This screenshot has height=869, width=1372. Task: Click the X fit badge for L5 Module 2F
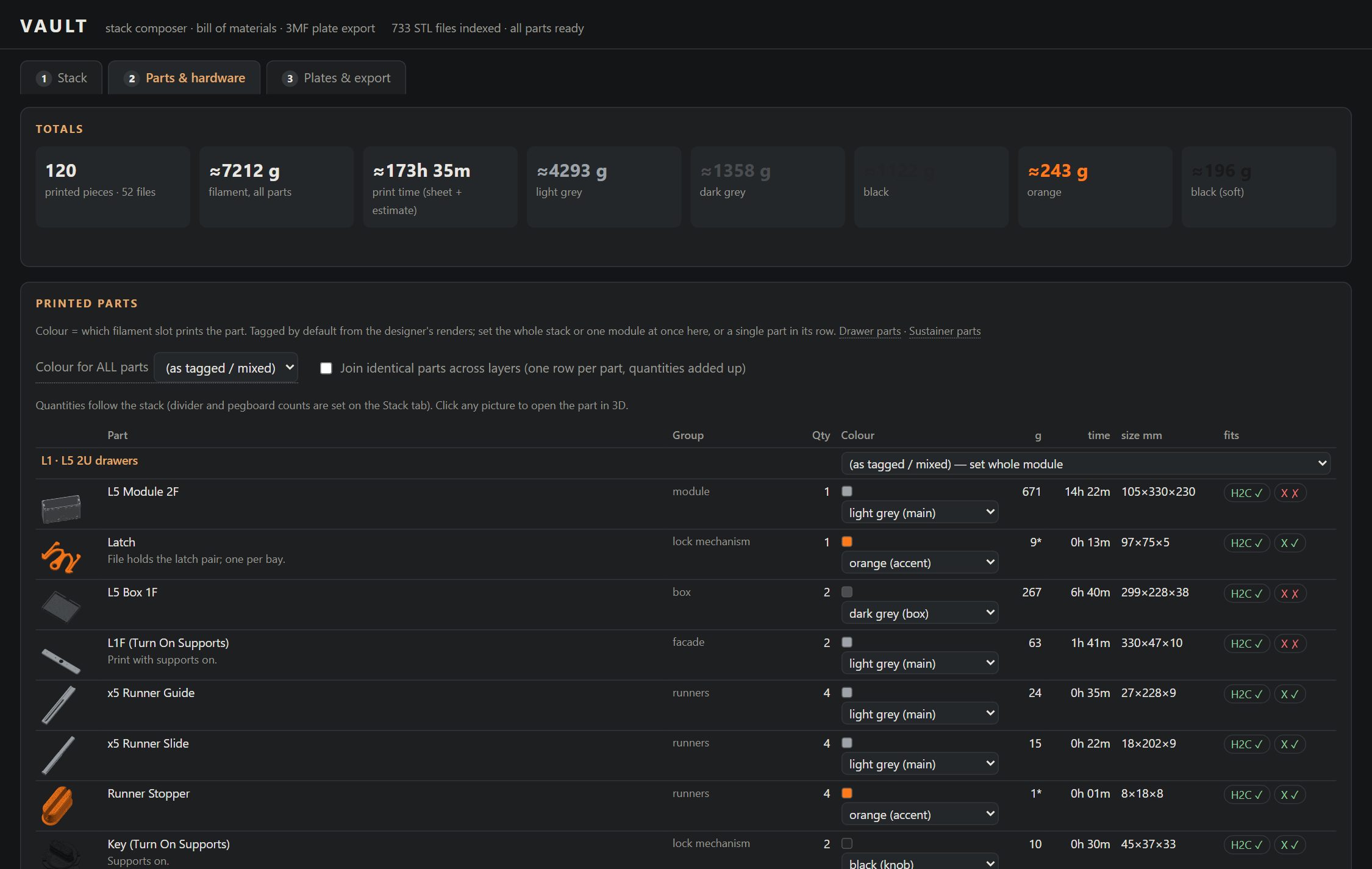pos(1290,493)
